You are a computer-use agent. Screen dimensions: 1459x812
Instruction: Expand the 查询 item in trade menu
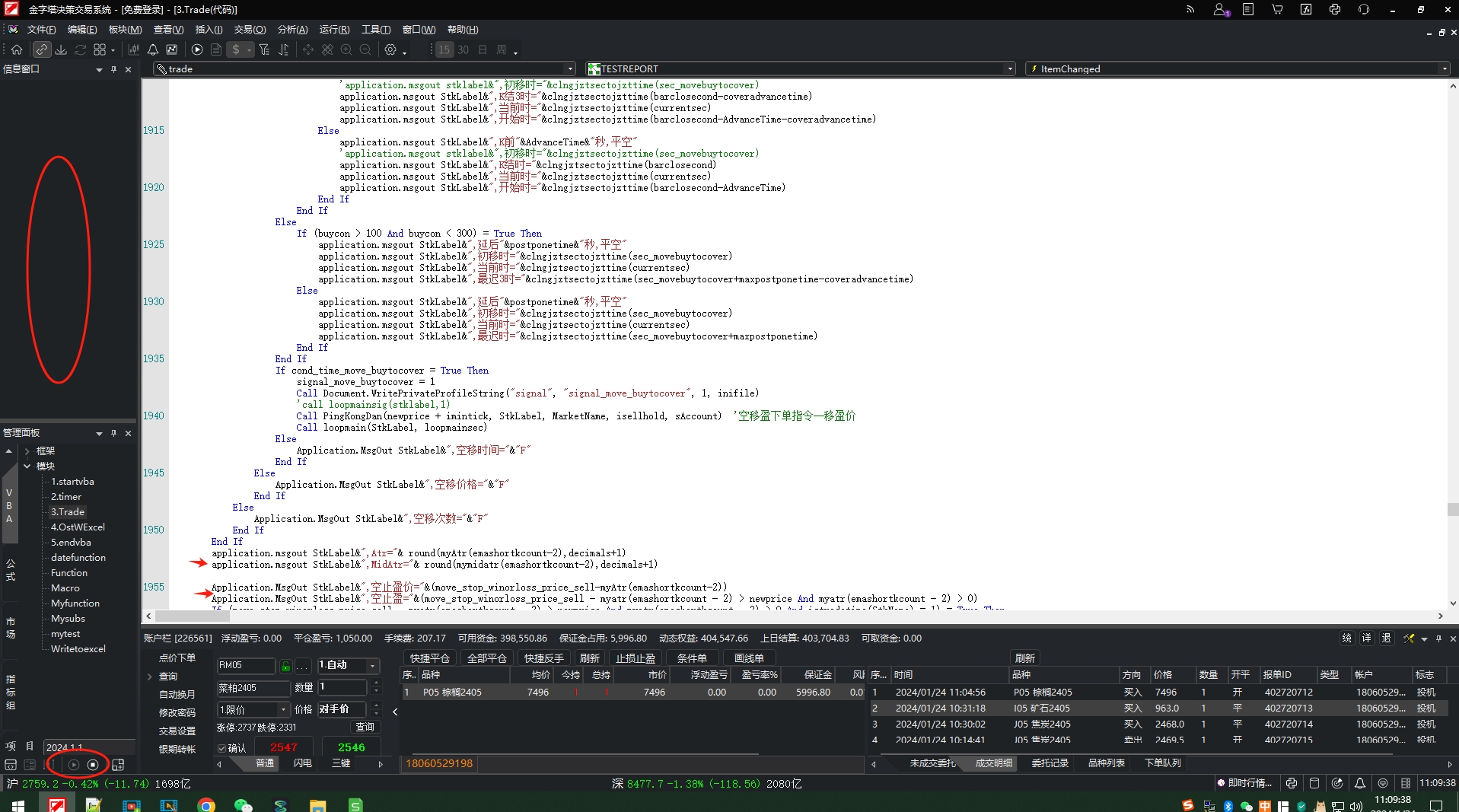[150, 676]
